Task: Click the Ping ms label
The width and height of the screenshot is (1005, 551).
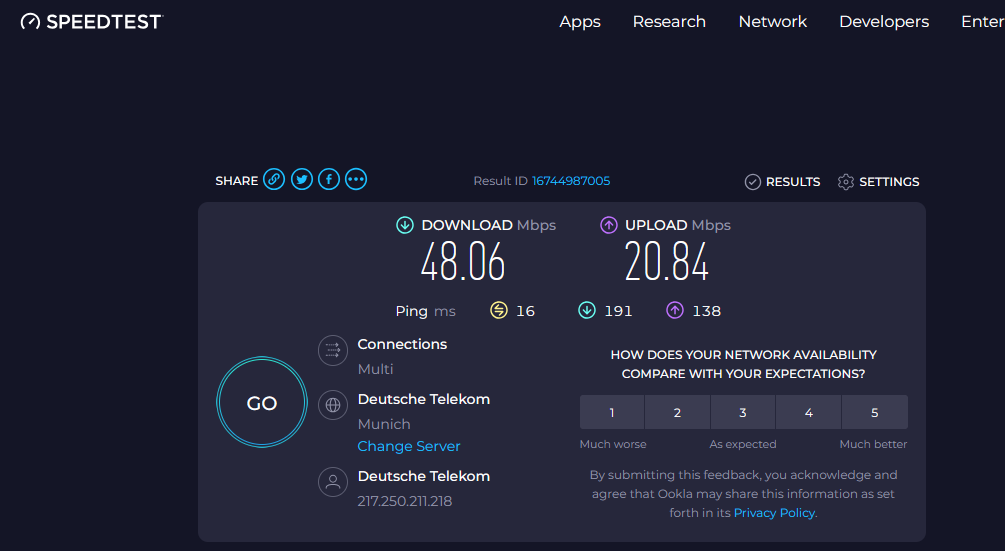Action: [426, 311]
